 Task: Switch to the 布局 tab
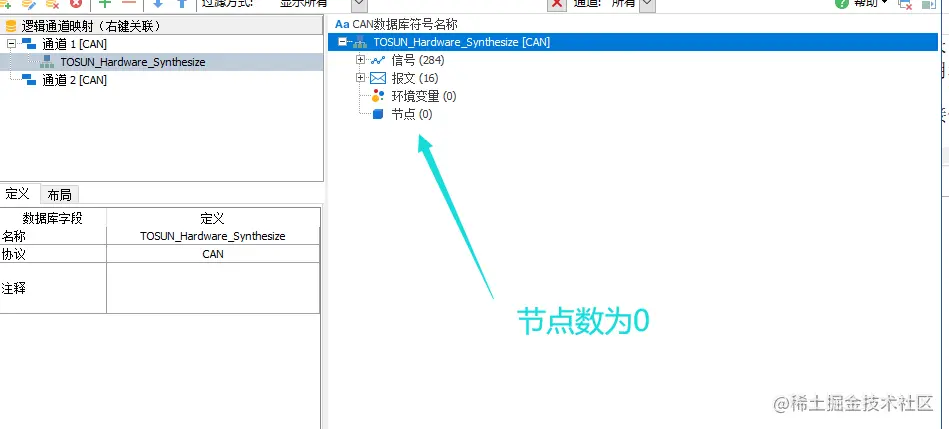(59, 195)
